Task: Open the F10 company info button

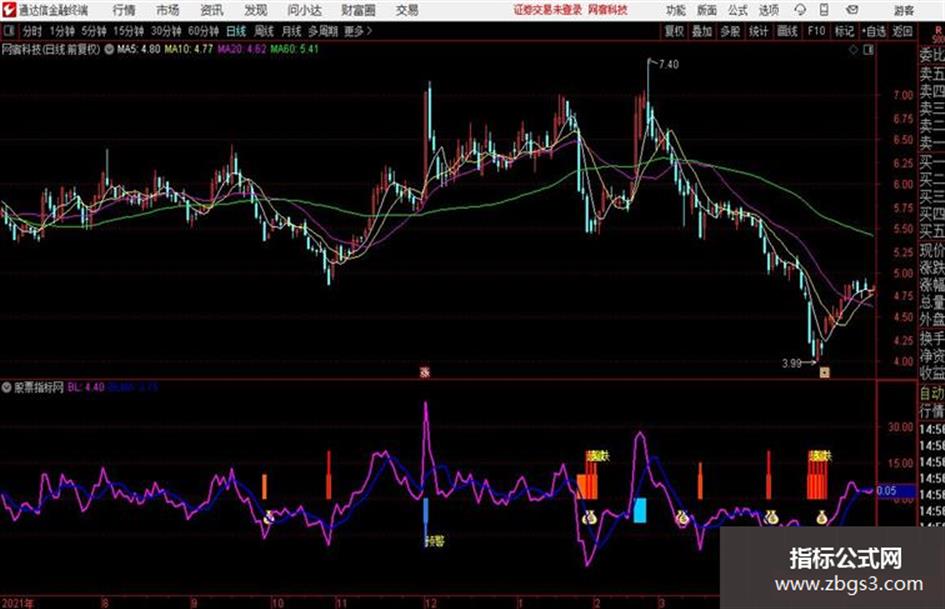Action: point(816,31)
